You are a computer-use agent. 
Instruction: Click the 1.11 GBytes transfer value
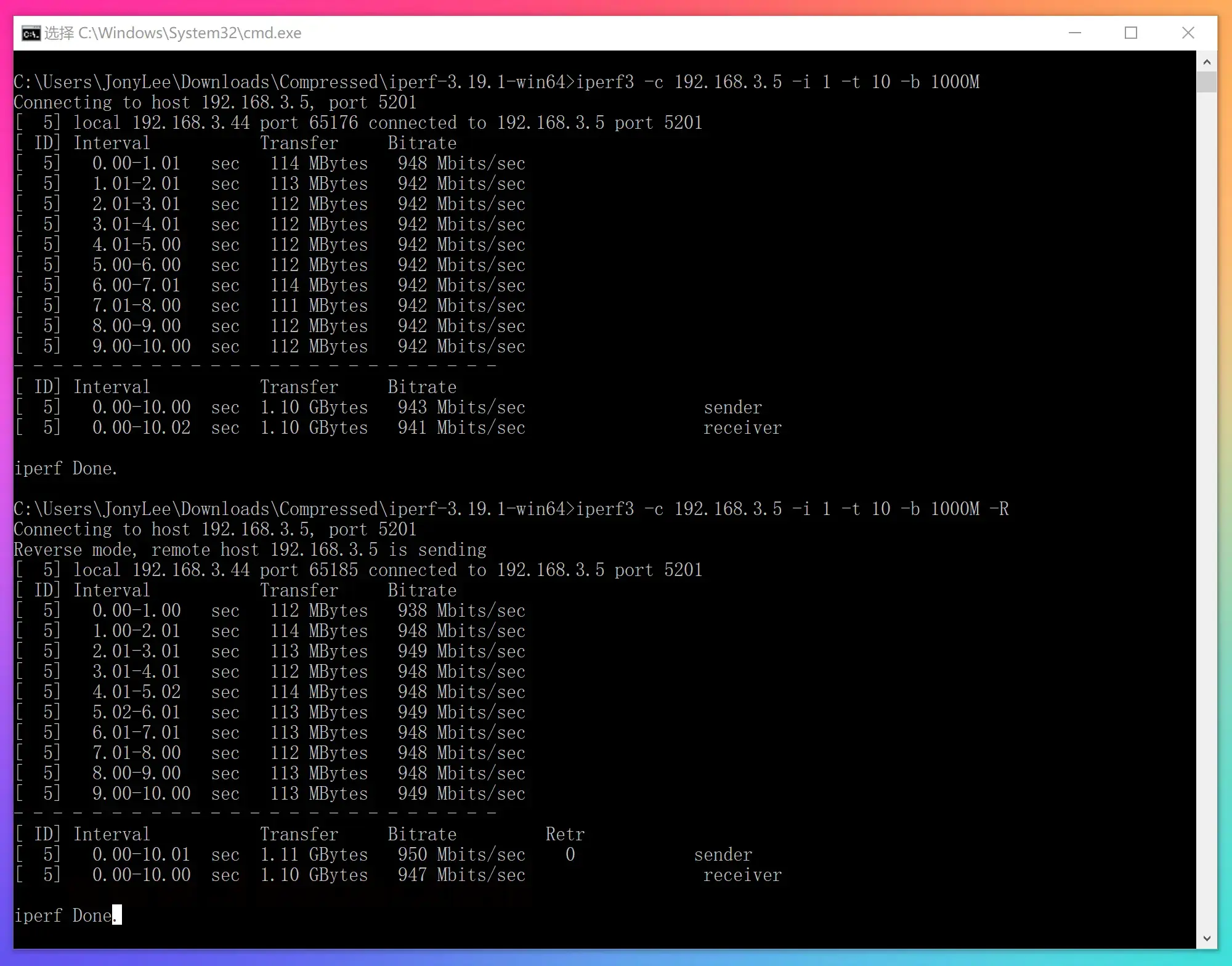click(314, 854)
